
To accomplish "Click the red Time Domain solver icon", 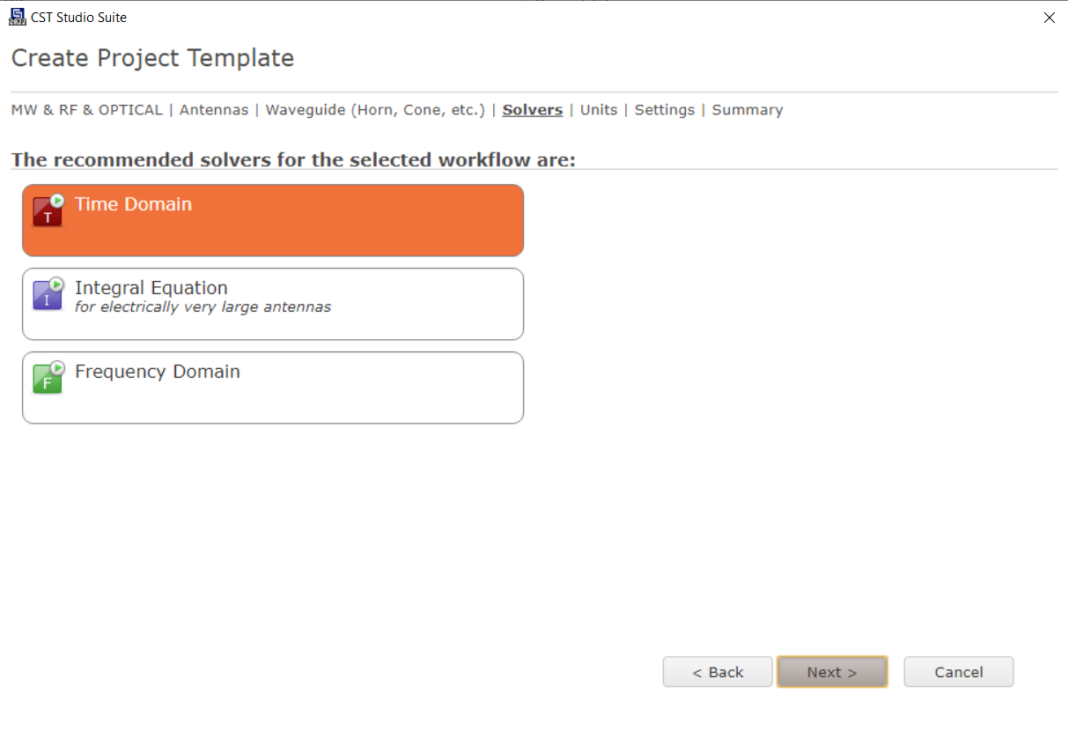I will [48, 210].
